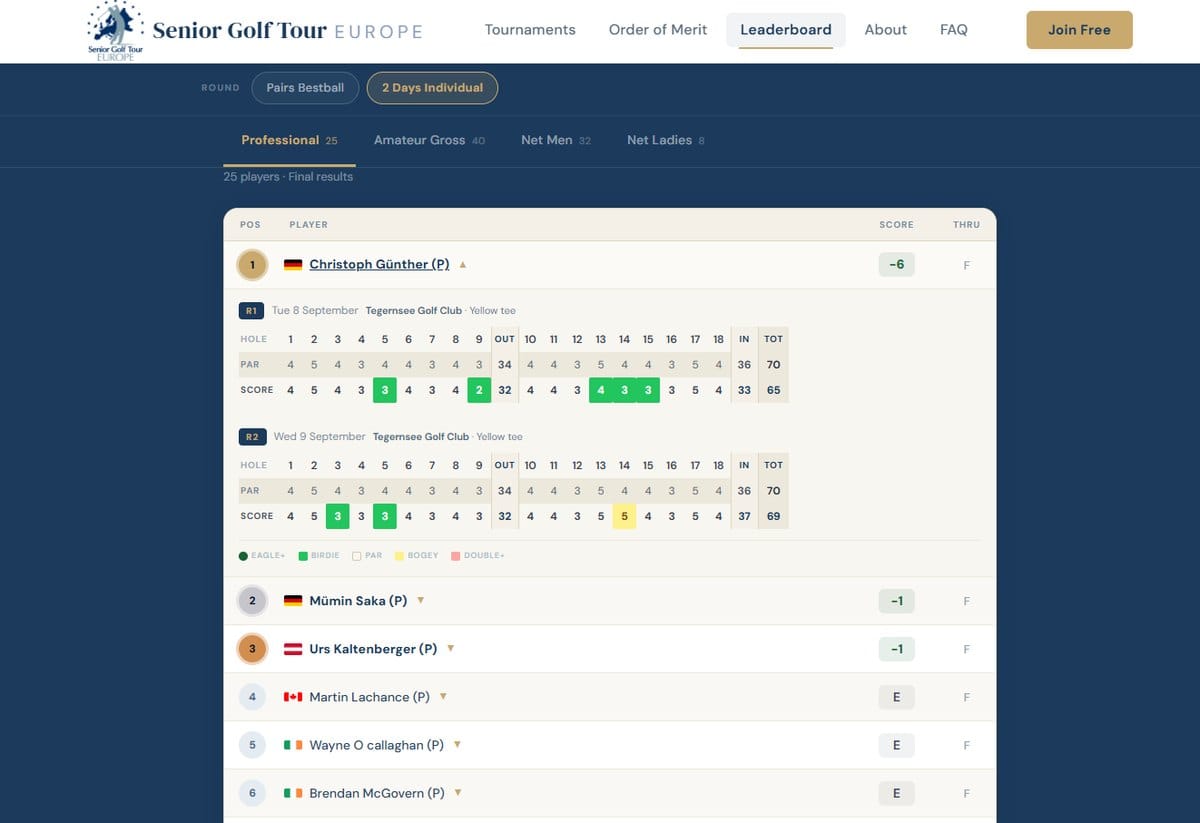The height and width of the screenshot is (823, 1200).
Task: Expand Urs Kaltenberger's scorecard arrow
Action: (x=450, y=648)
